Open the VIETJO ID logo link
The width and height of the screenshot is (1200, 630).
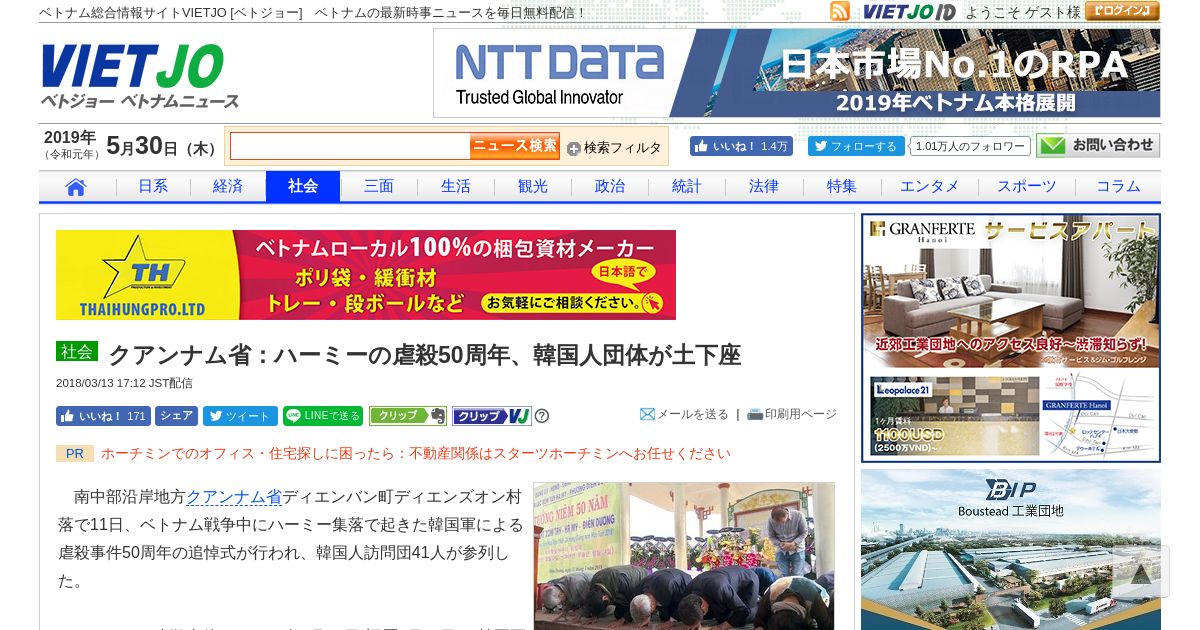click(x=909, y=12)
